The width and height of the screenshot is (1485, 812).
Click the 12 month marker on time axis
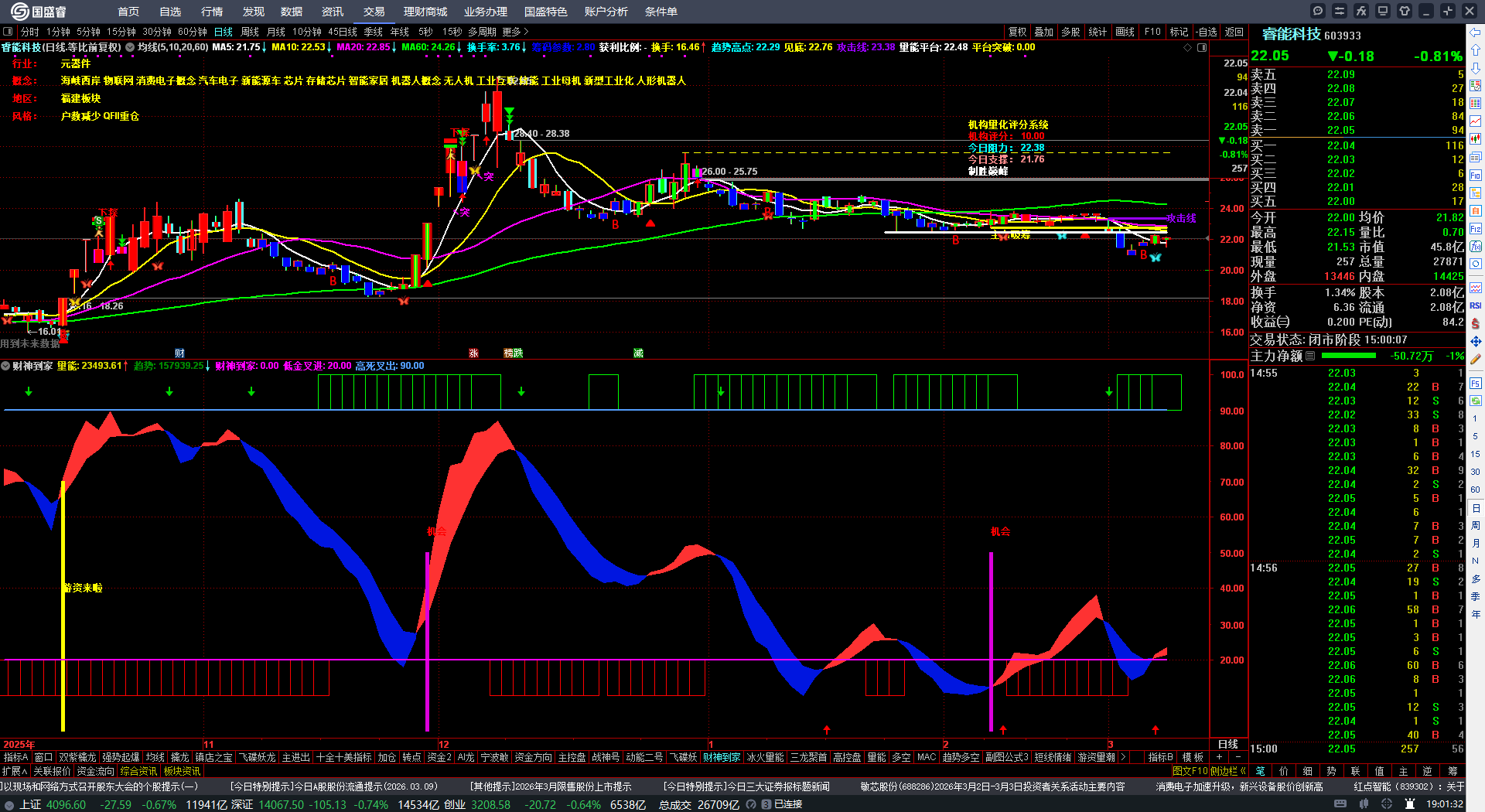[x=443, y=744]
